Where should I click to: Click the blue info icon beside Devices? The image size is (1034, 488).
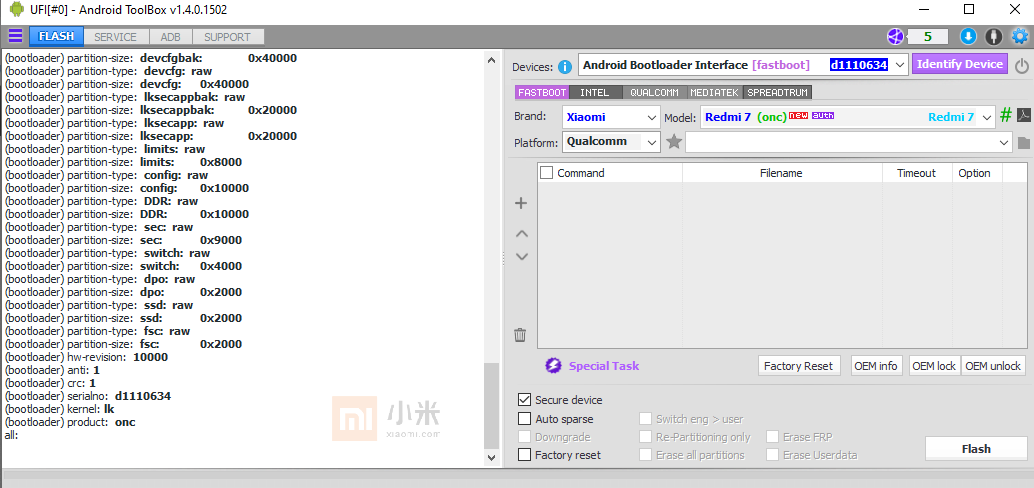coord(565,67)
